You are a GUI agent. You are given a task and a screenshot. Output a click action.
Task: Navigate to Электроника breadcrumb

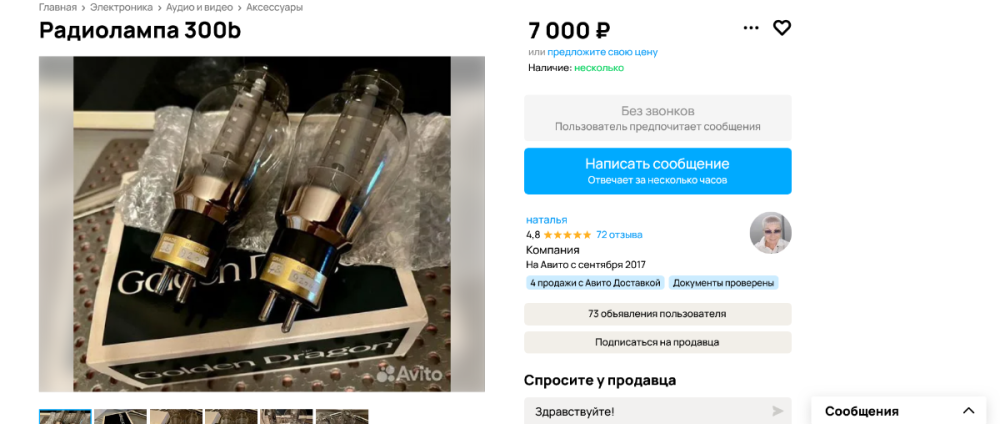tap(121, 8)
